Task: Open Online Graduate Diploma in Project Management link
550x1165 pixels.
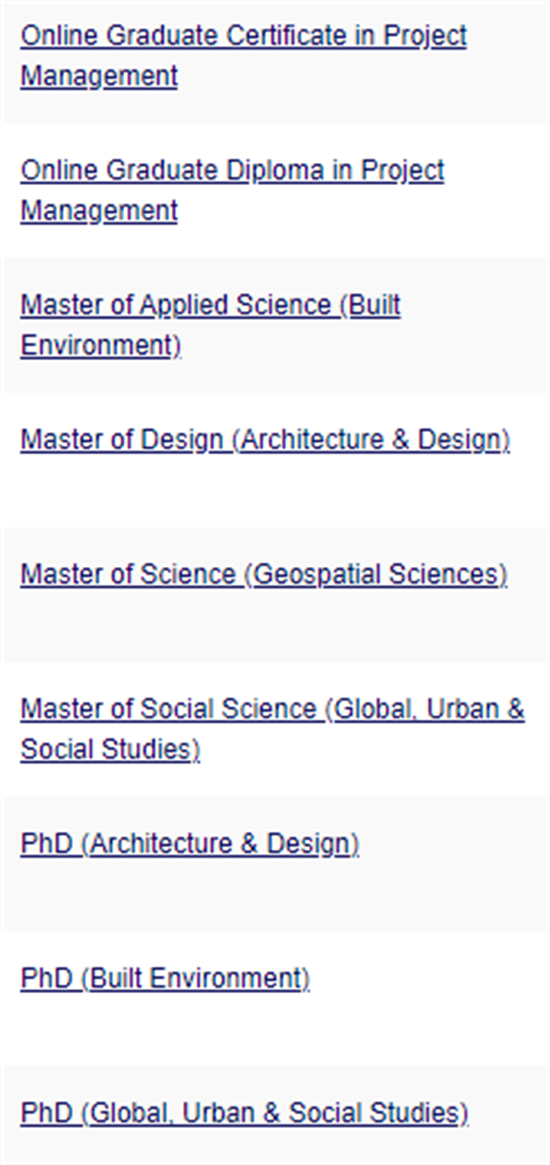Action: pyautogui.click(x=232, y=190)
